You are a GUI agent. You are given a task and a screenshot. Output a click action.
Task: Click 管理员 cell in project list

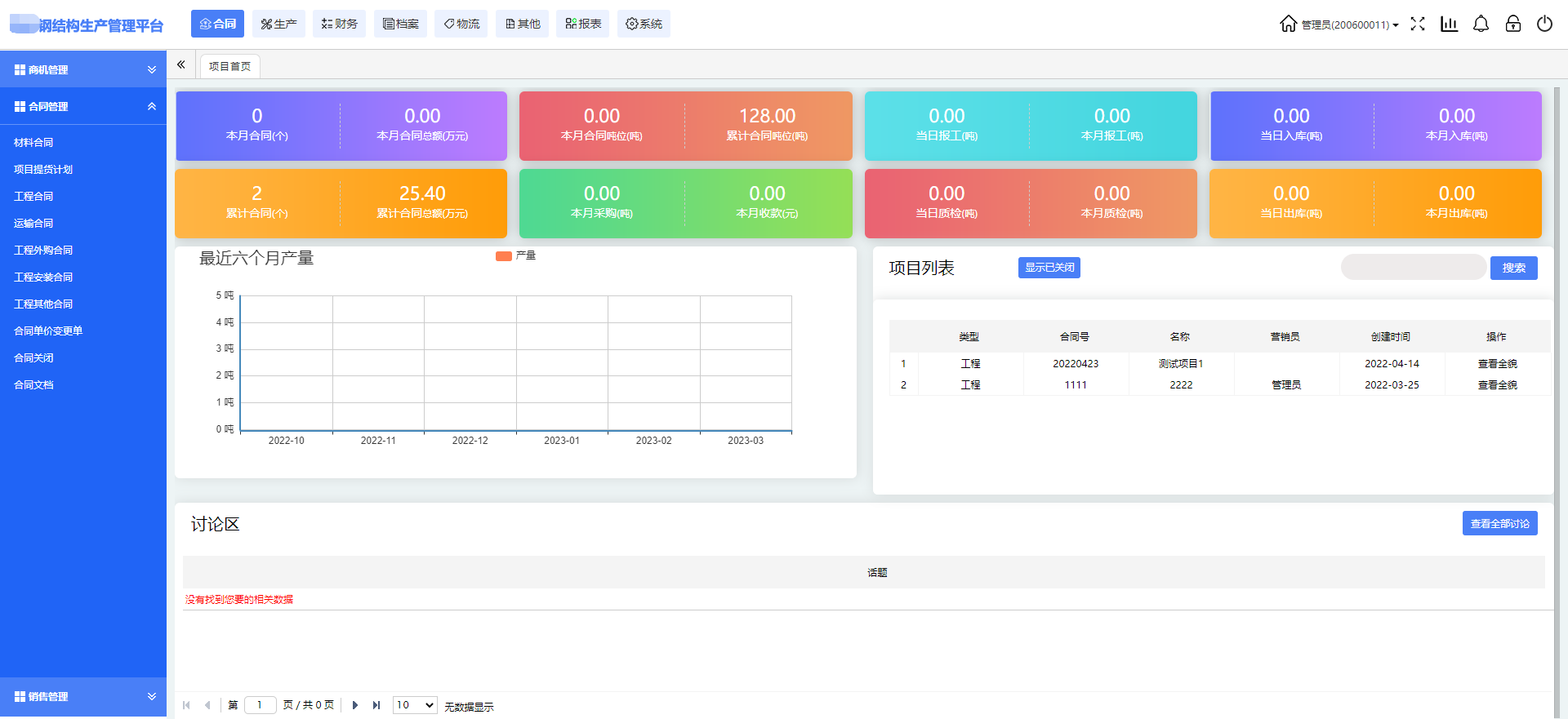(1286, 385)
